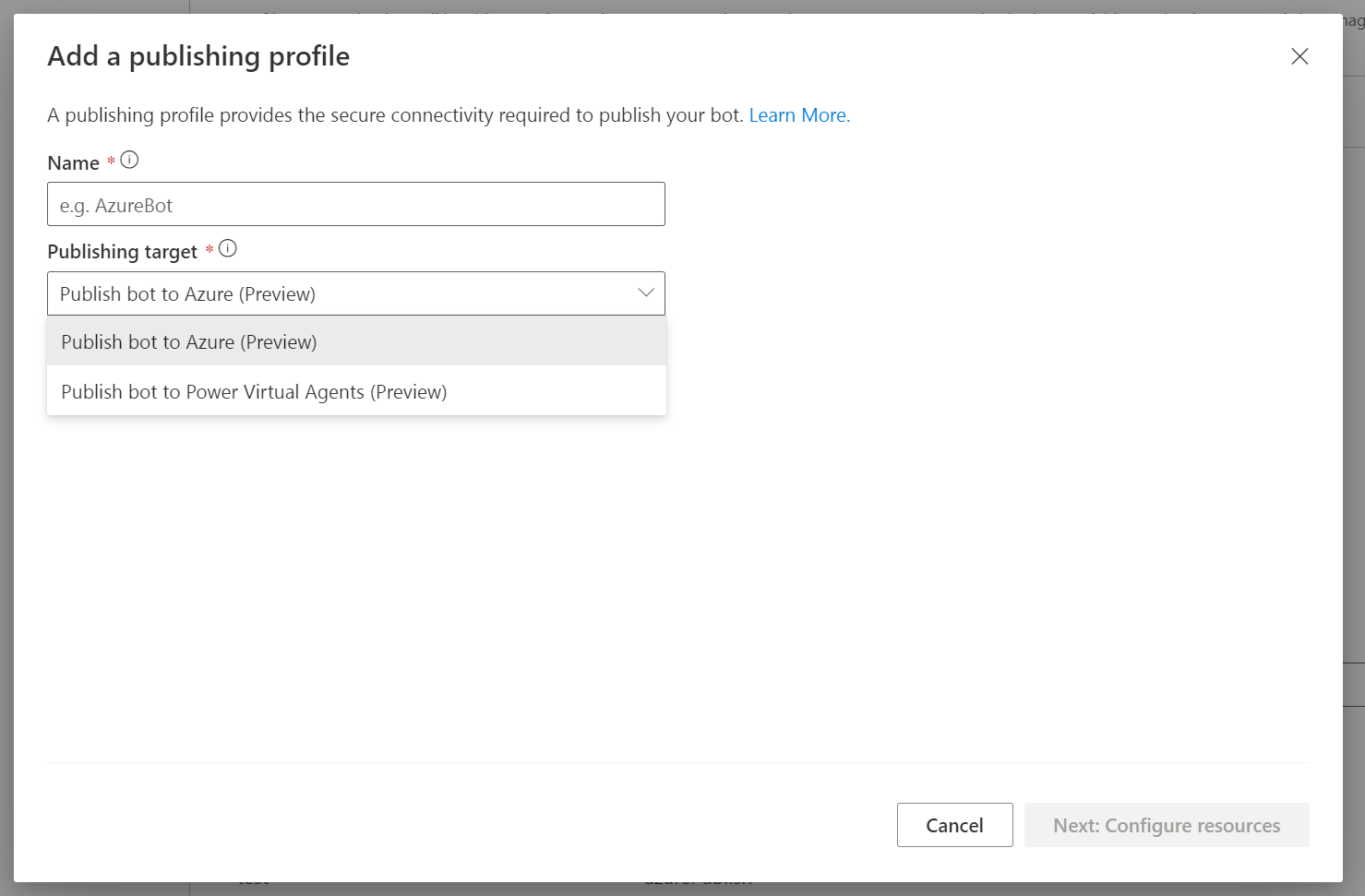Click the red asterisk next to Name
The height and width of the screenshot is (896, 1365).
[112, 161]
